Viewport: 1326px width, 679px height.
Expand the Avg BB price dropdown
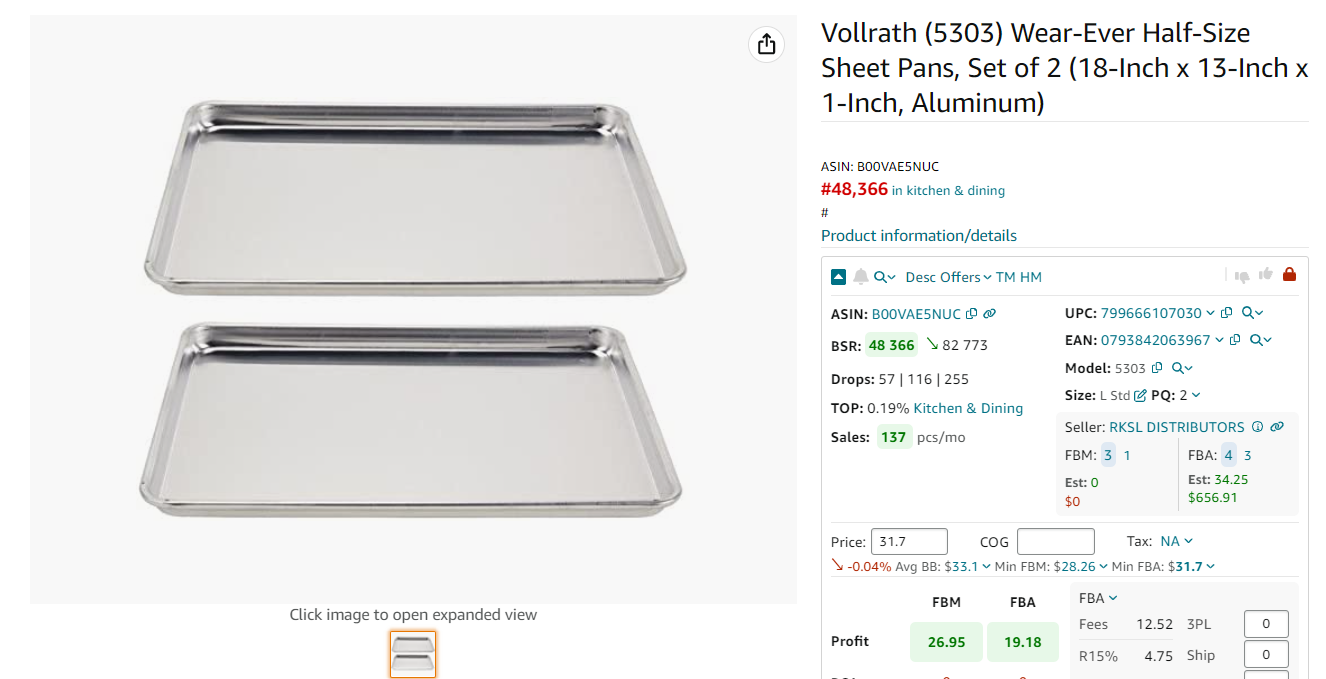tap(968, 566)
